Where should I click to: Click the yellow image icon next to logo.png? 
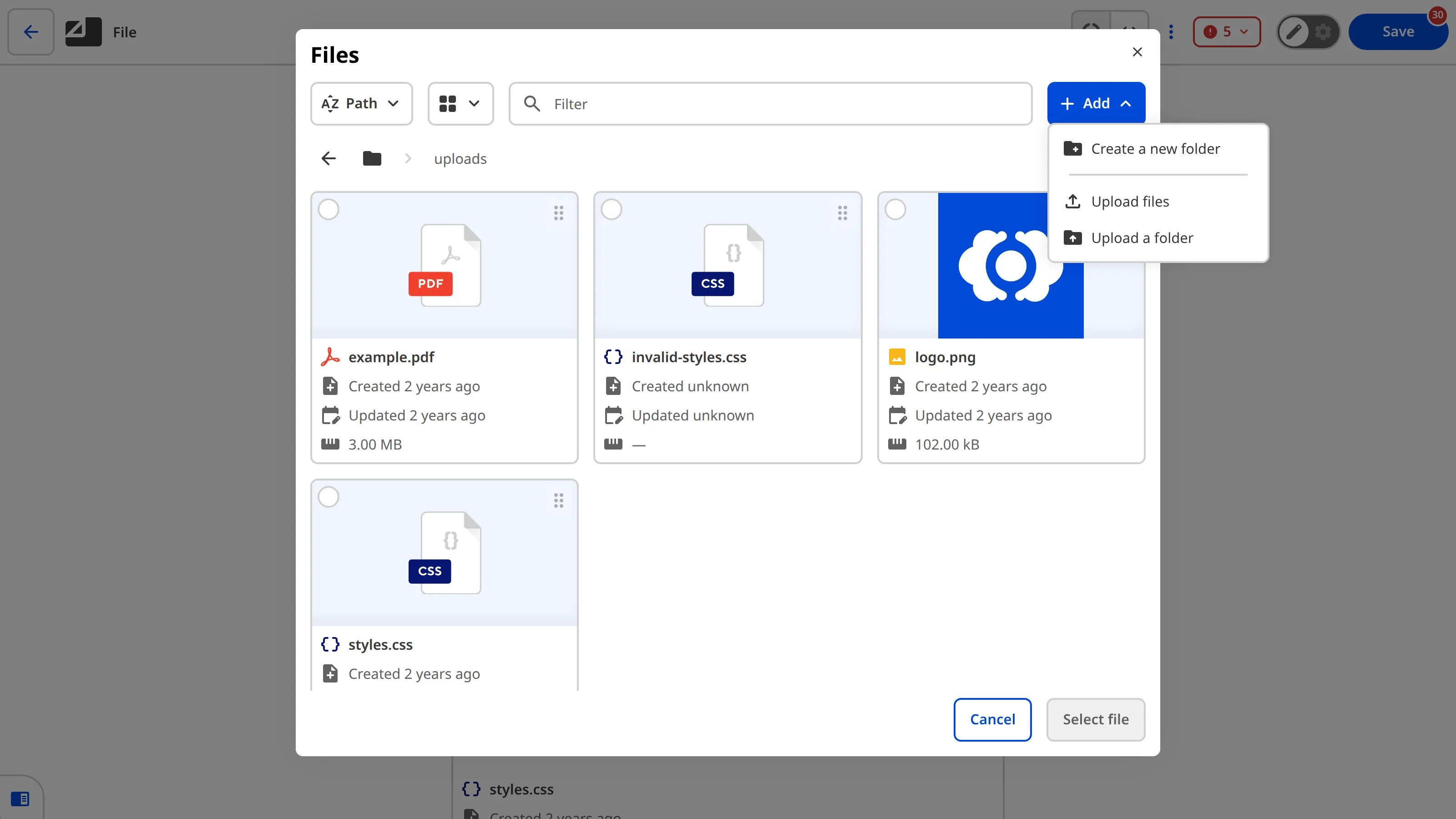coord(897,357)
